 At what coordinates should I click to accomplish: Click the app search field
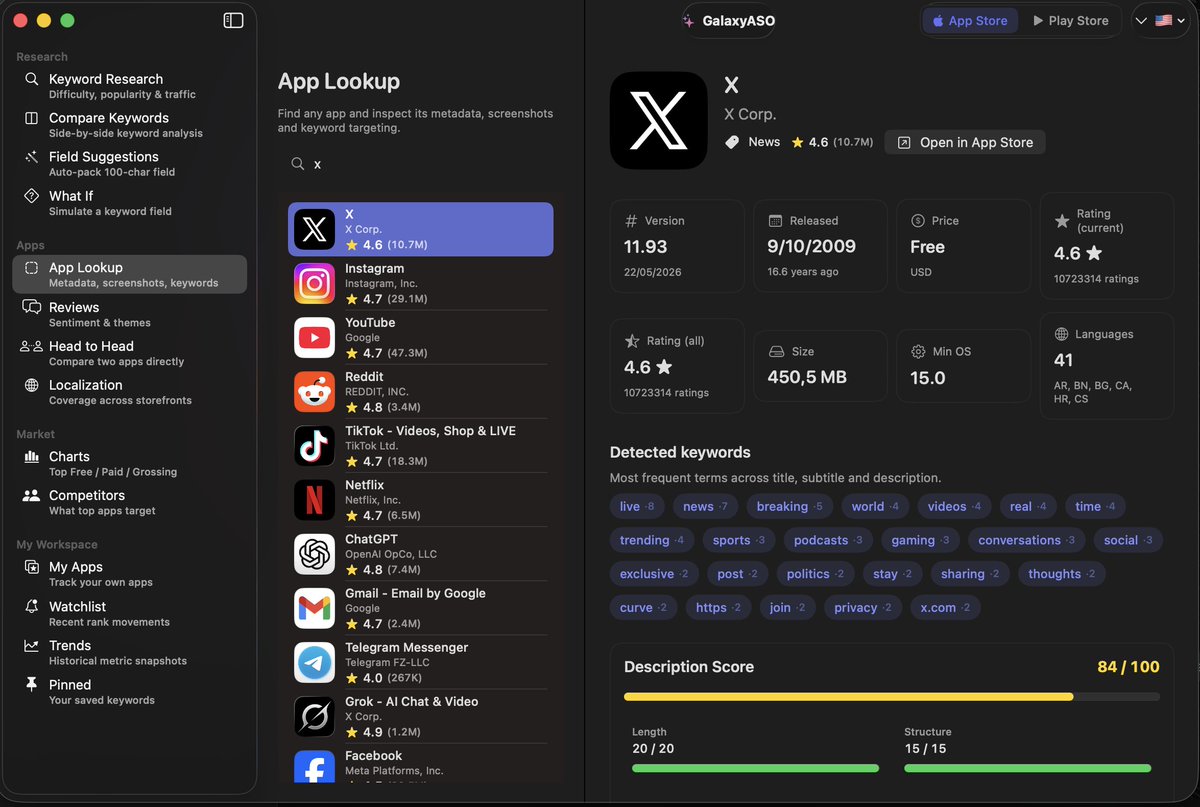click(420, 164)
